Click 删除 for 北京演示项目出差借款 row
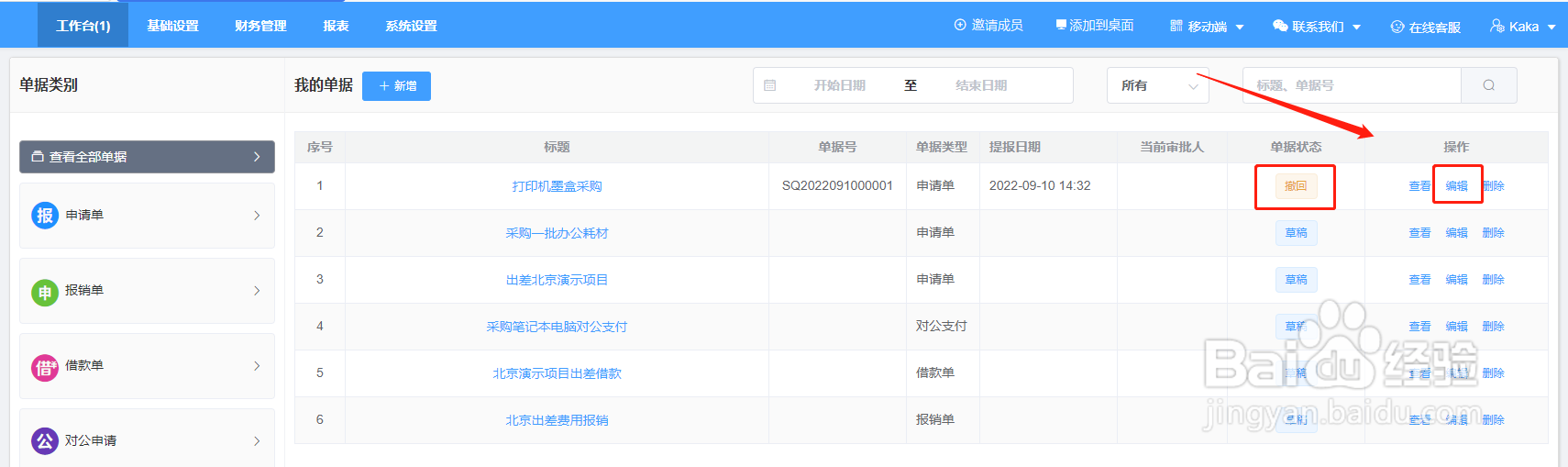1568x467 pixels. tap(1493, 373)
